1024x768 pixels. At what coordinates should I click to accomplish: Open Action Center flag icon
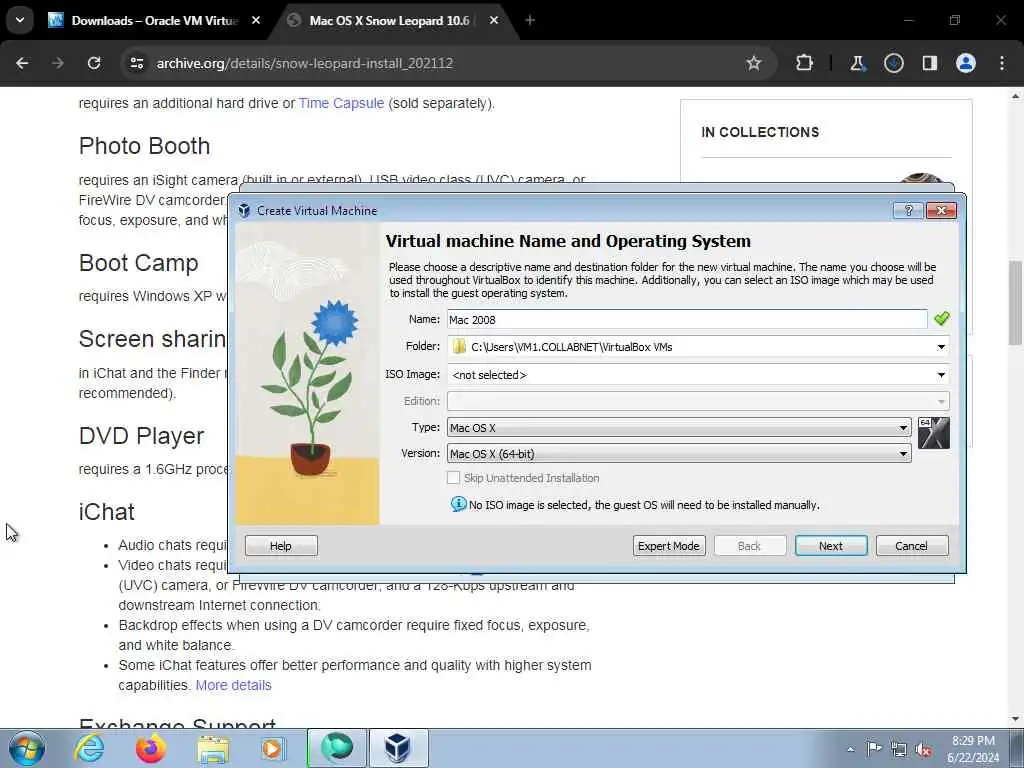point(874,749)
